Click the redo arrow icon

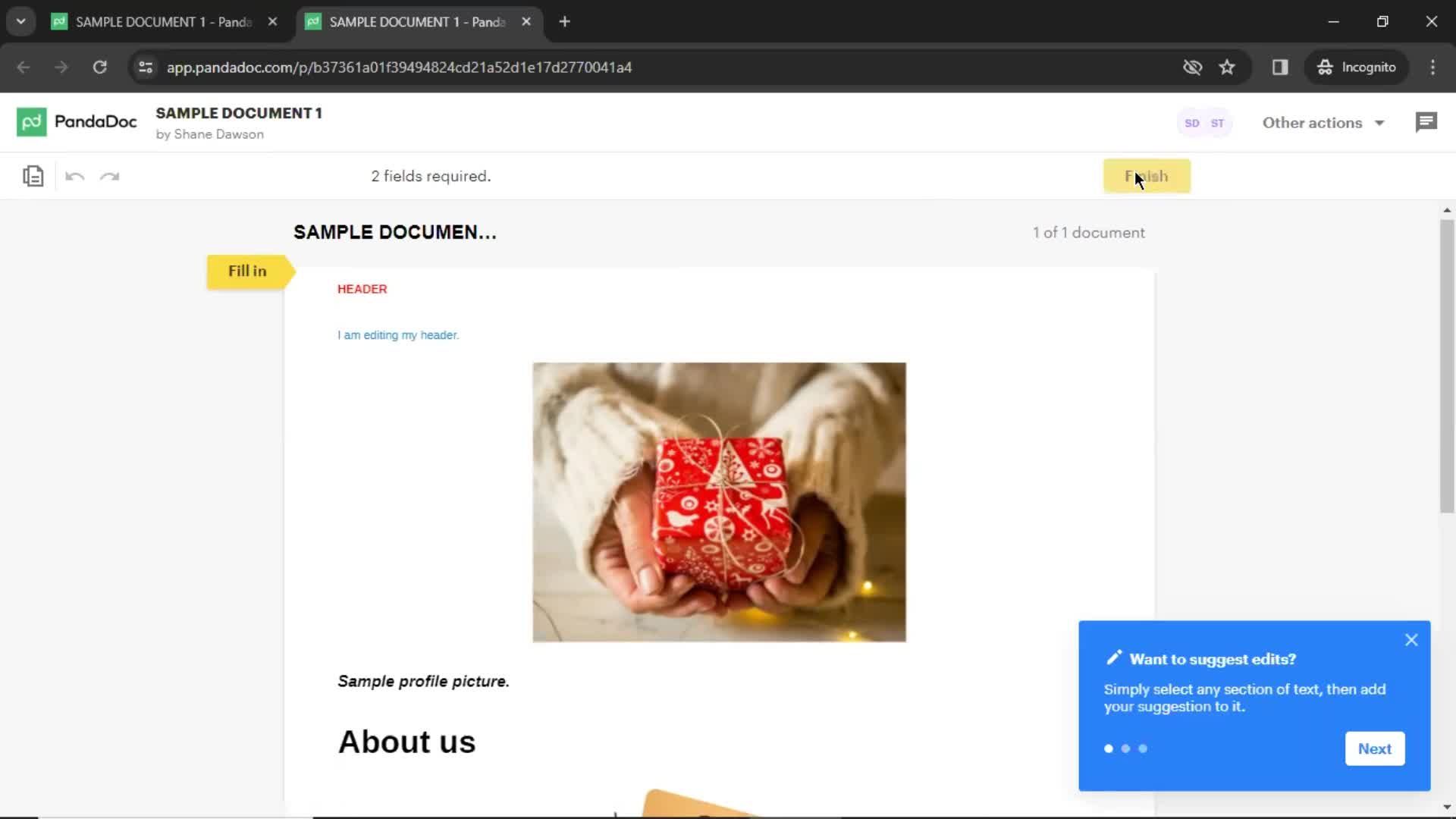[x=109, y=176]
